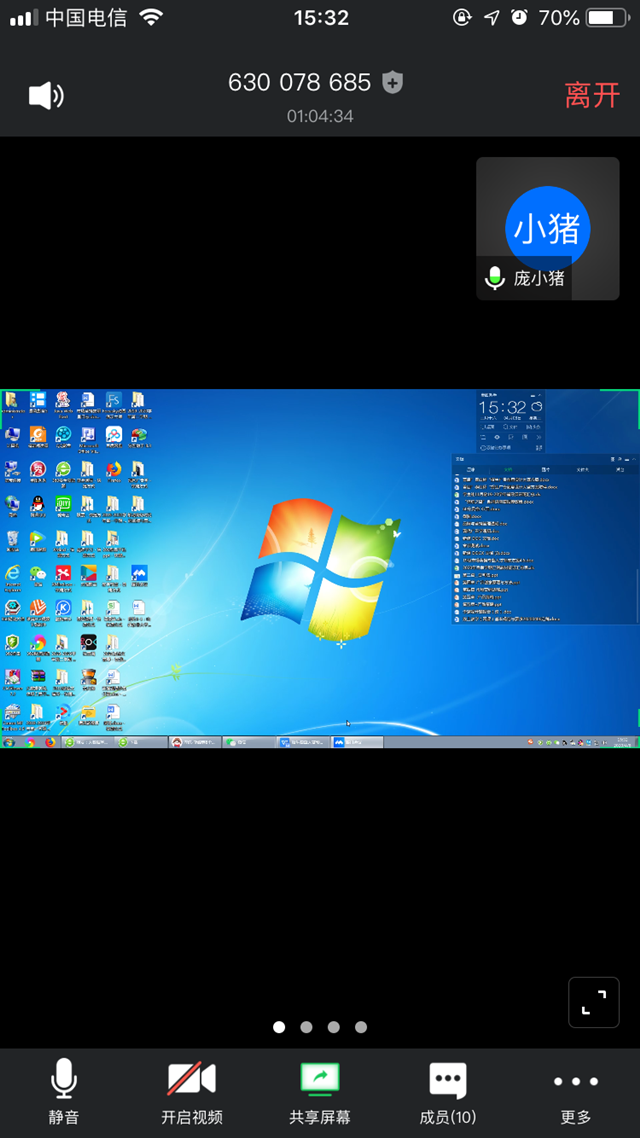The width and height of the screenshot is (640, 1138).
Task: Click the WeChat desktop icon
Action: [x=38, y=574]
